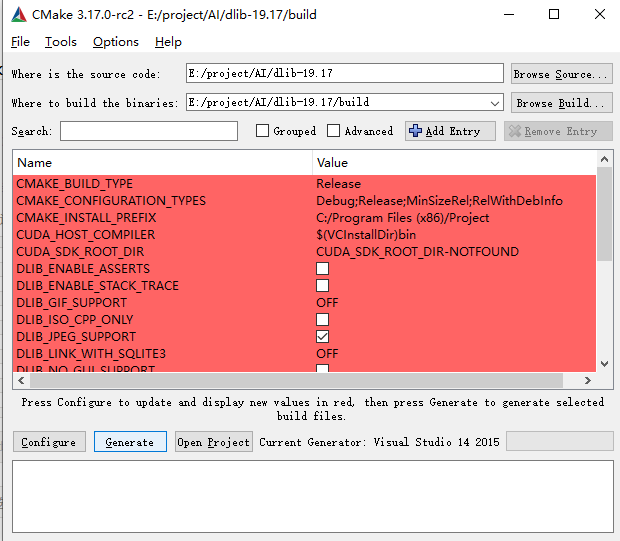Select the CMAKE_BUILD_TYPE entry

tap(74, 183)
